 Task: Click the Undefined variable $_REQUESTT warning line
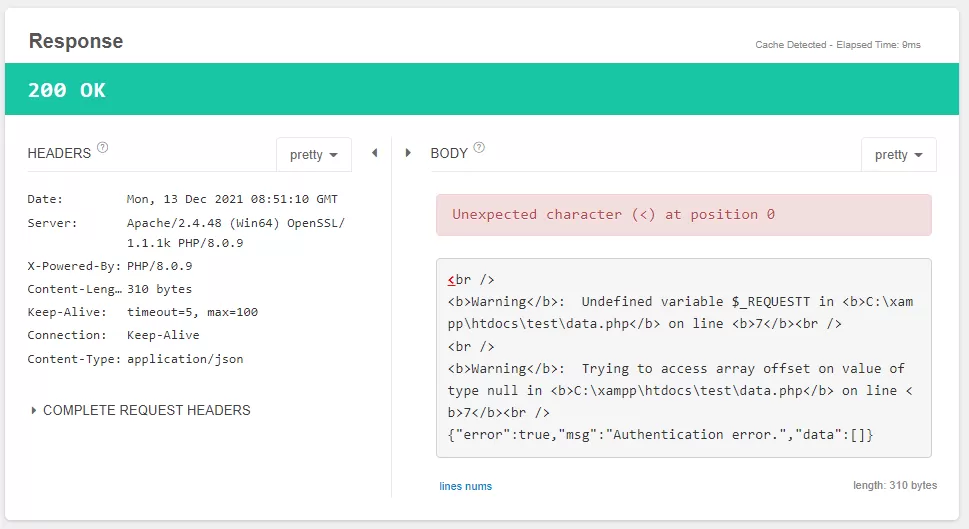point(680,313)
